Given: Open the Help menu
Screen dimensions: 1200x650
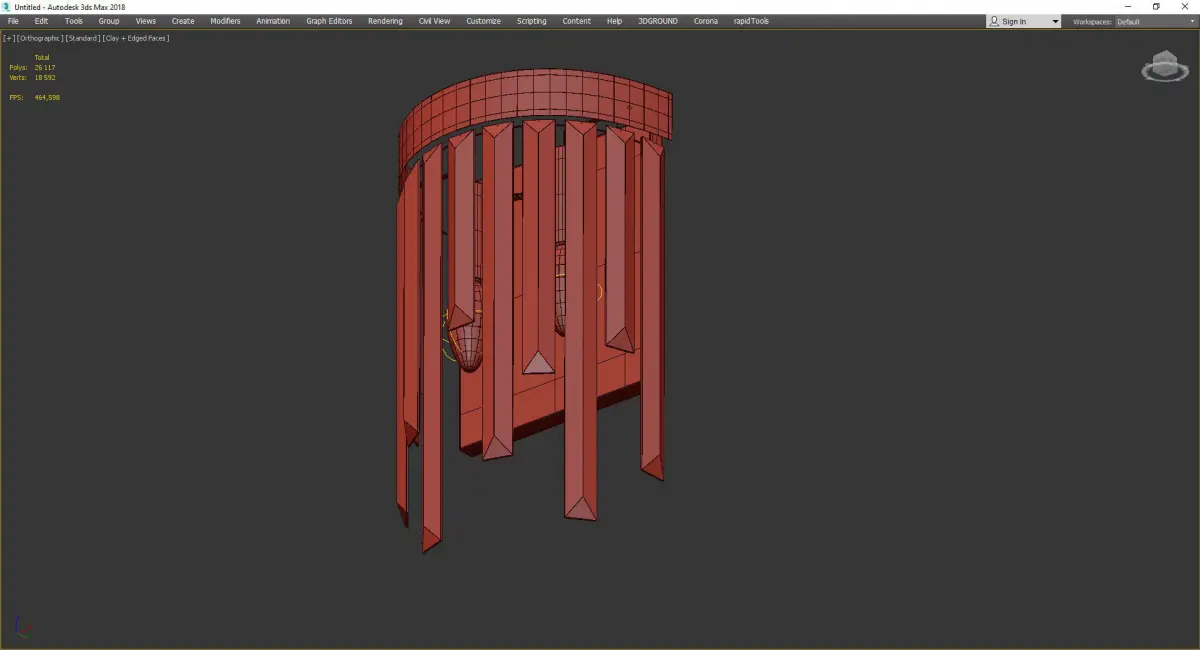Looking at the screenshot, I should click(x=614, y=21).
